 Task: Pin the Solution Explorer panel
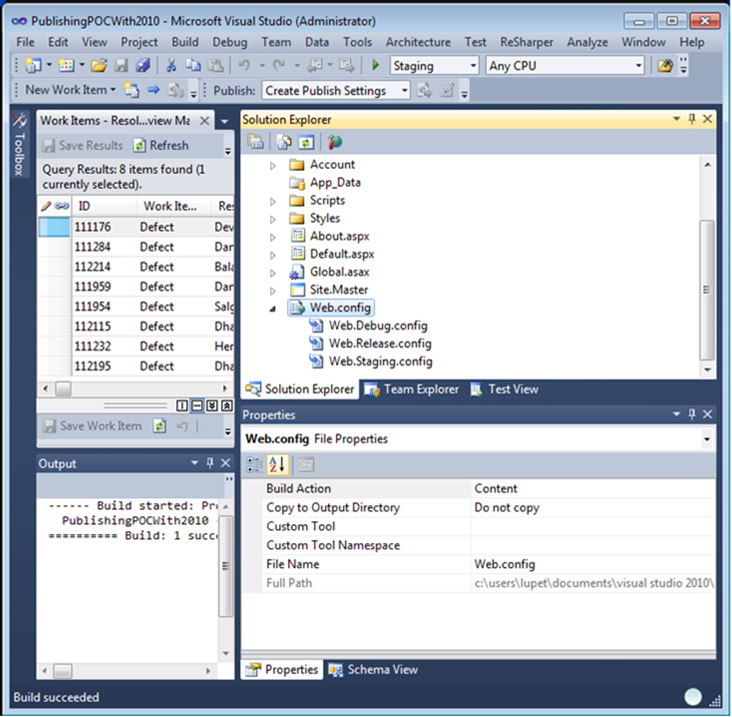[x=692, y=119]
